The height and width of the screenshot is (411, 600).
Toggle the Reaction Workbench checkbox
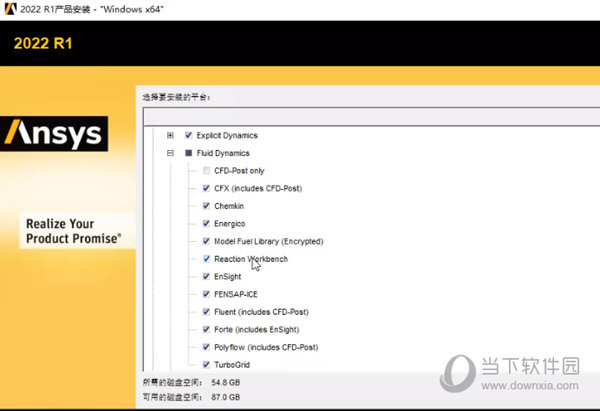tap(206, 259)
